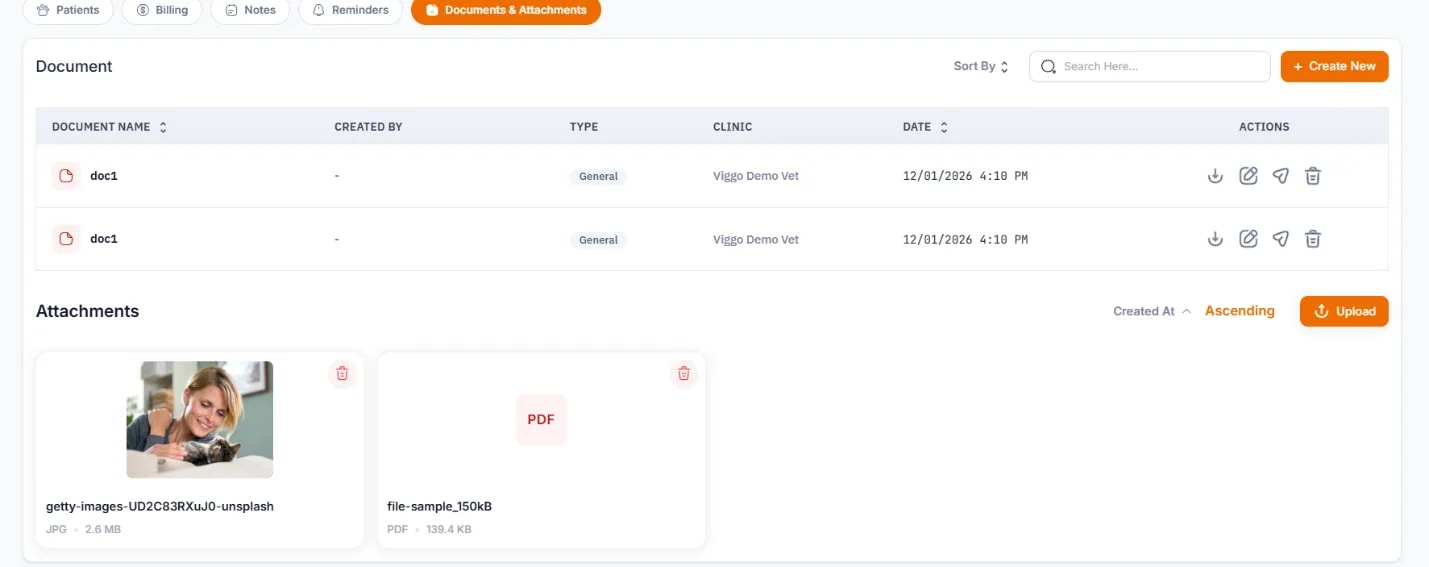Go to the Notes tab
Image resolution: width=1429 pixels, height=567 pixels.
tap(250, 10)
